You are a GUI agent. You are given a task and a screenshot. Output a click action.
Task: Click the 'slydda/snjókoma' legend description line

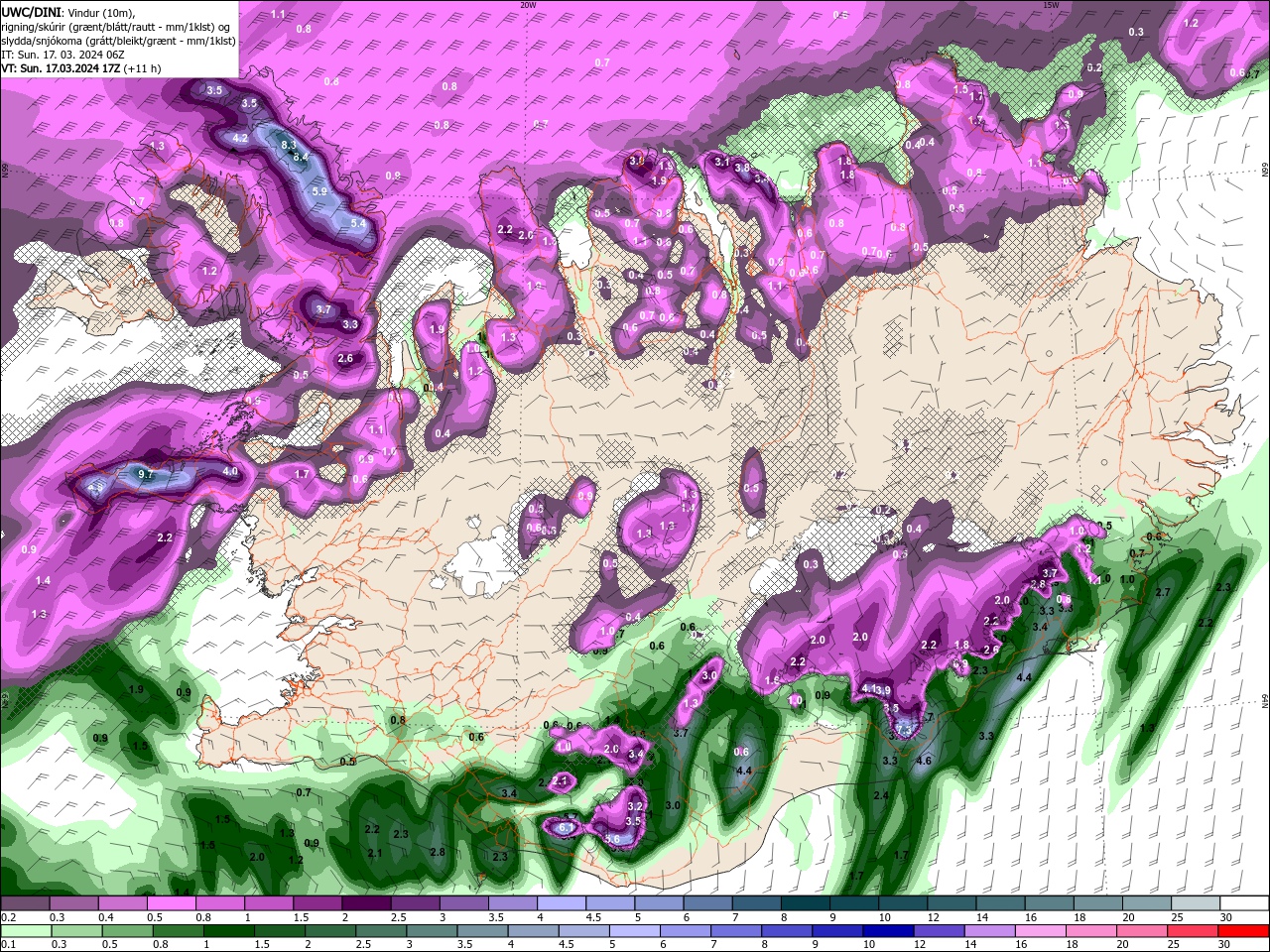[x=118, y=41]
